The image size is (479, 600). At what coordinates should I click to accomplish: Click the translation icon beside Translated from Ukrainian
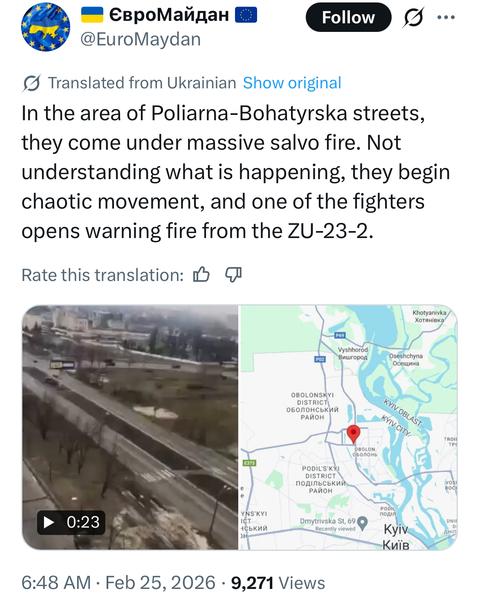31,83
